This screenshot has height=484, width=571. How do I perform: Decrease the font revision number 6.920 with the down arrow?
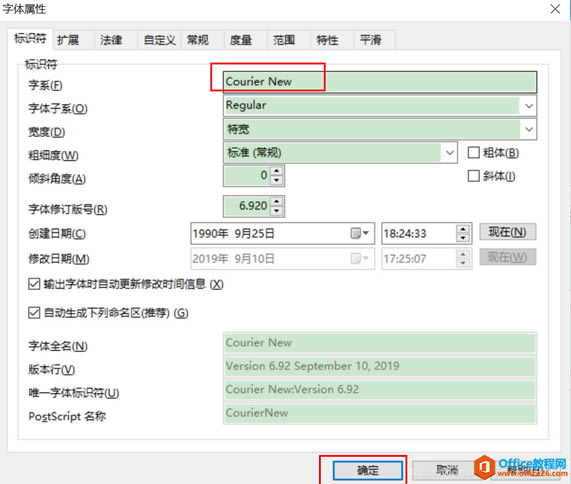[277, 210]
